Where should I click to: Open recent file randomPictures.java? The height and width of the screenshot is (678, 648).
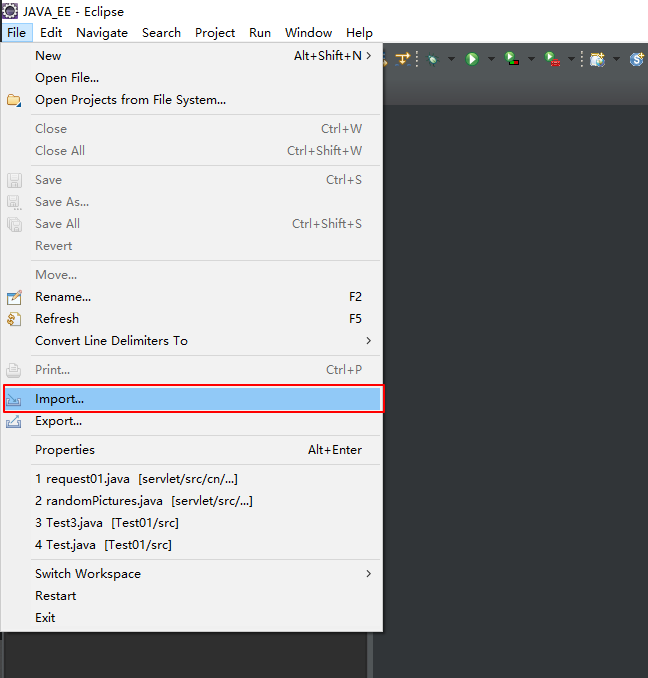[192, 501]
